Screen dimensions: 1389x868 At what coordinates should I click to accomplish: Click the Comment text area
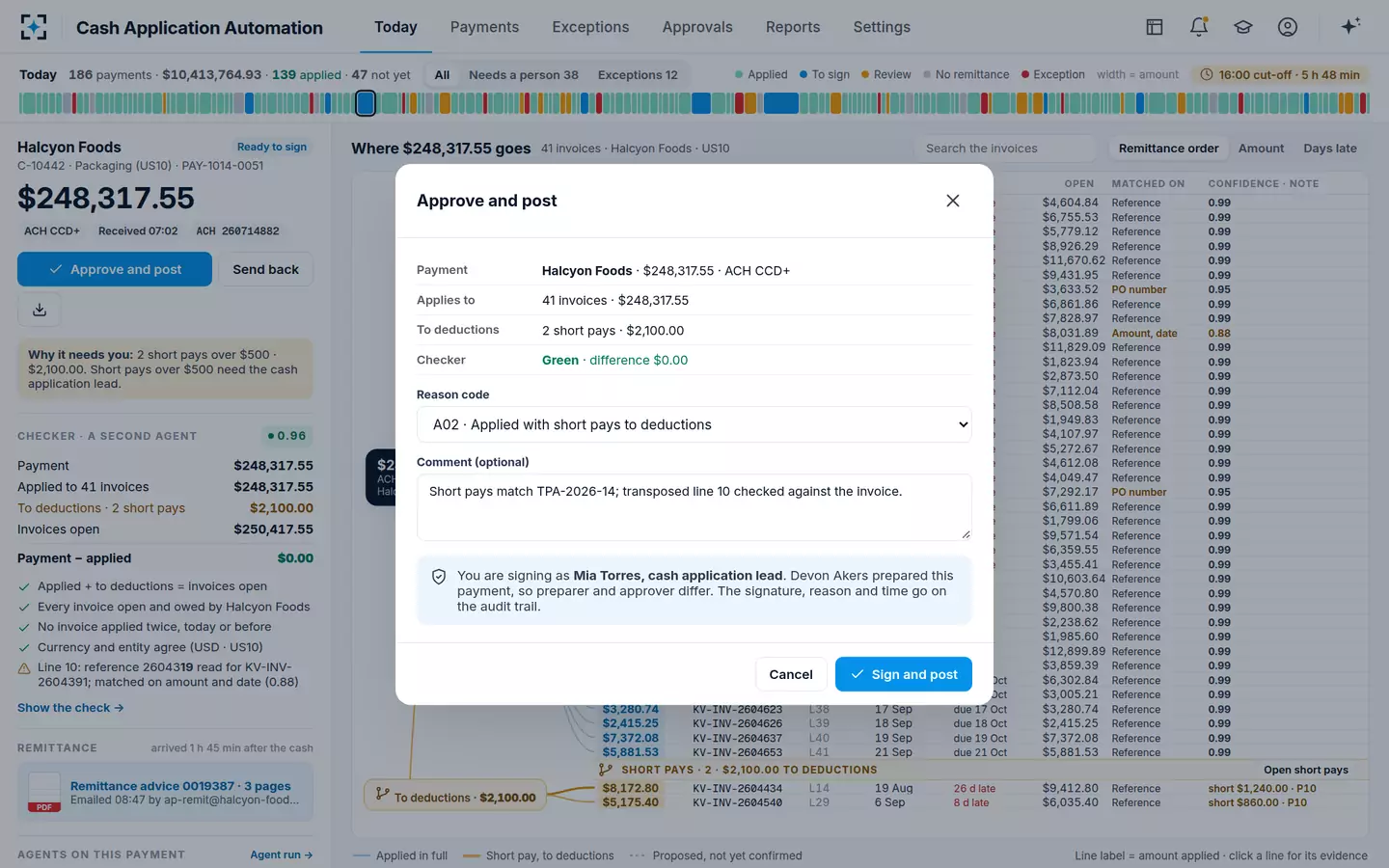click(694, 507)
